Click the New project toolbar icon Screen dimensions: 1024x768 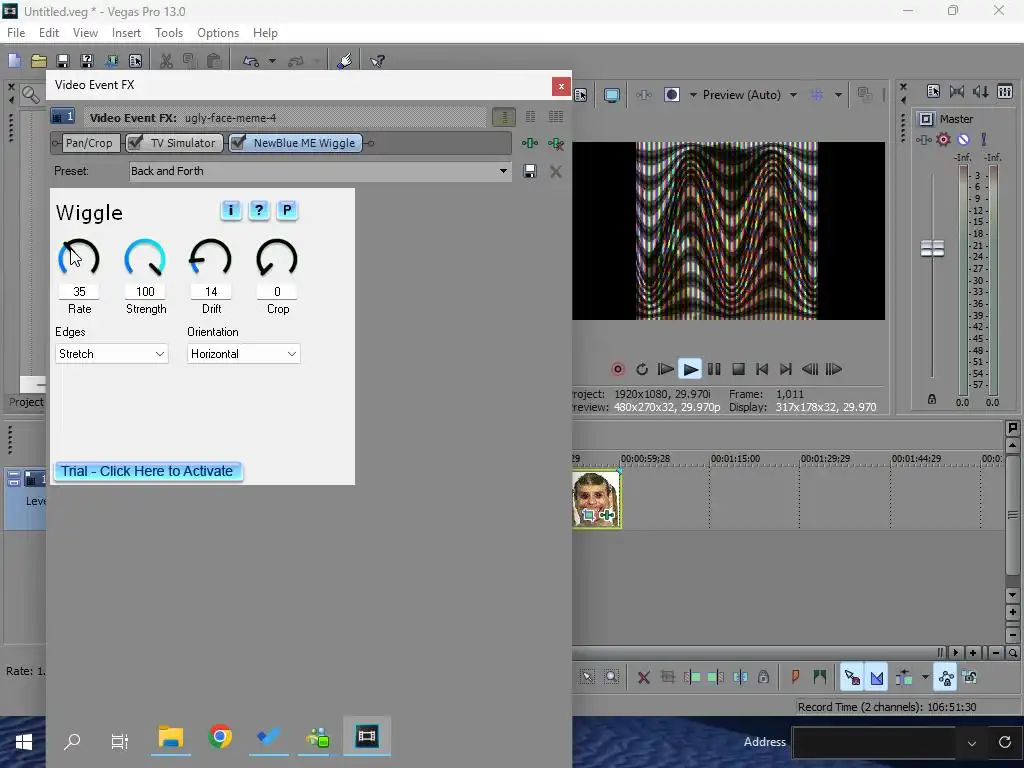(x=14, y=61)
